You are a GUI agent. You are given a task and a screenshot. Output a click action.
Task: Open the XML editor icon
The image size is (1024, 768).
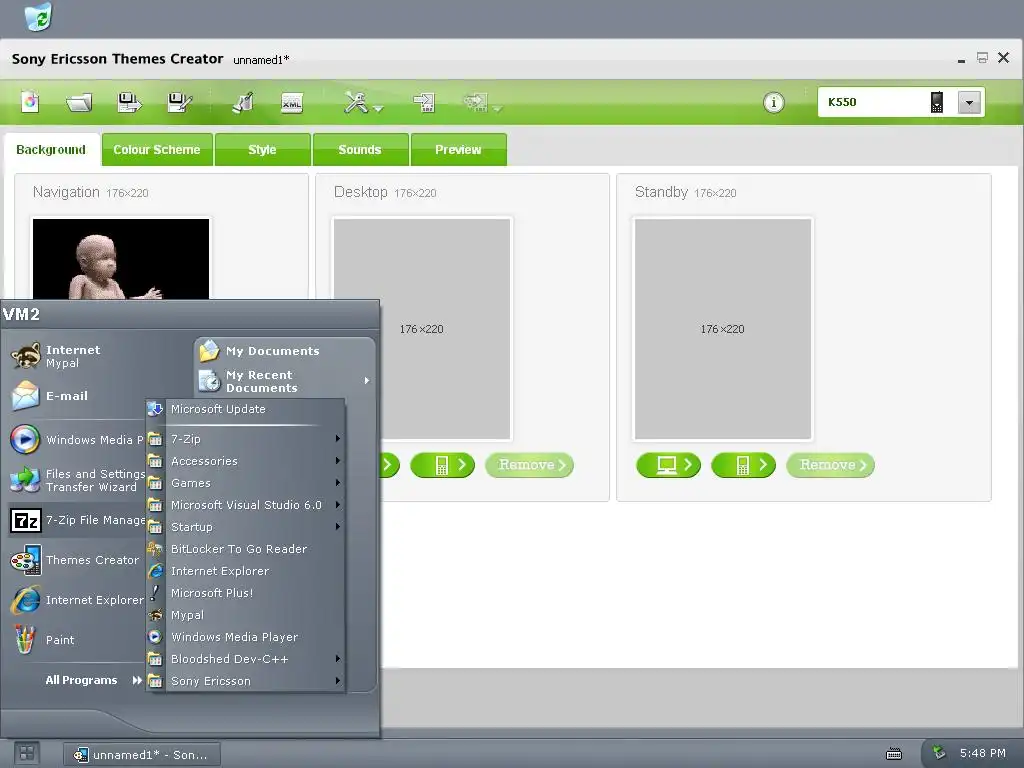coord(291,103)
